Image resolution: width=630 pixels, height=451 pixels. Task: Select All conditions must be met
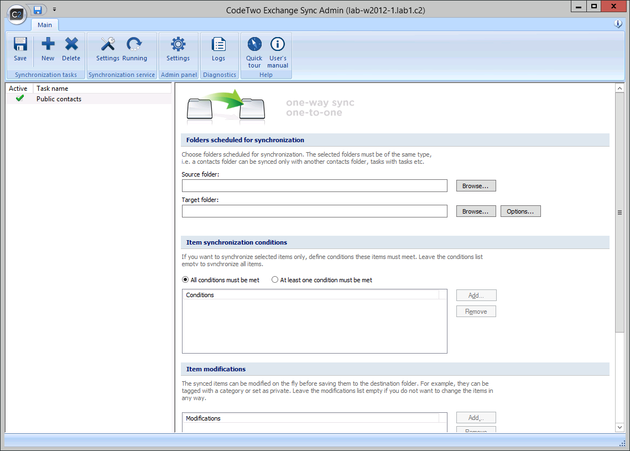[221, 280]
